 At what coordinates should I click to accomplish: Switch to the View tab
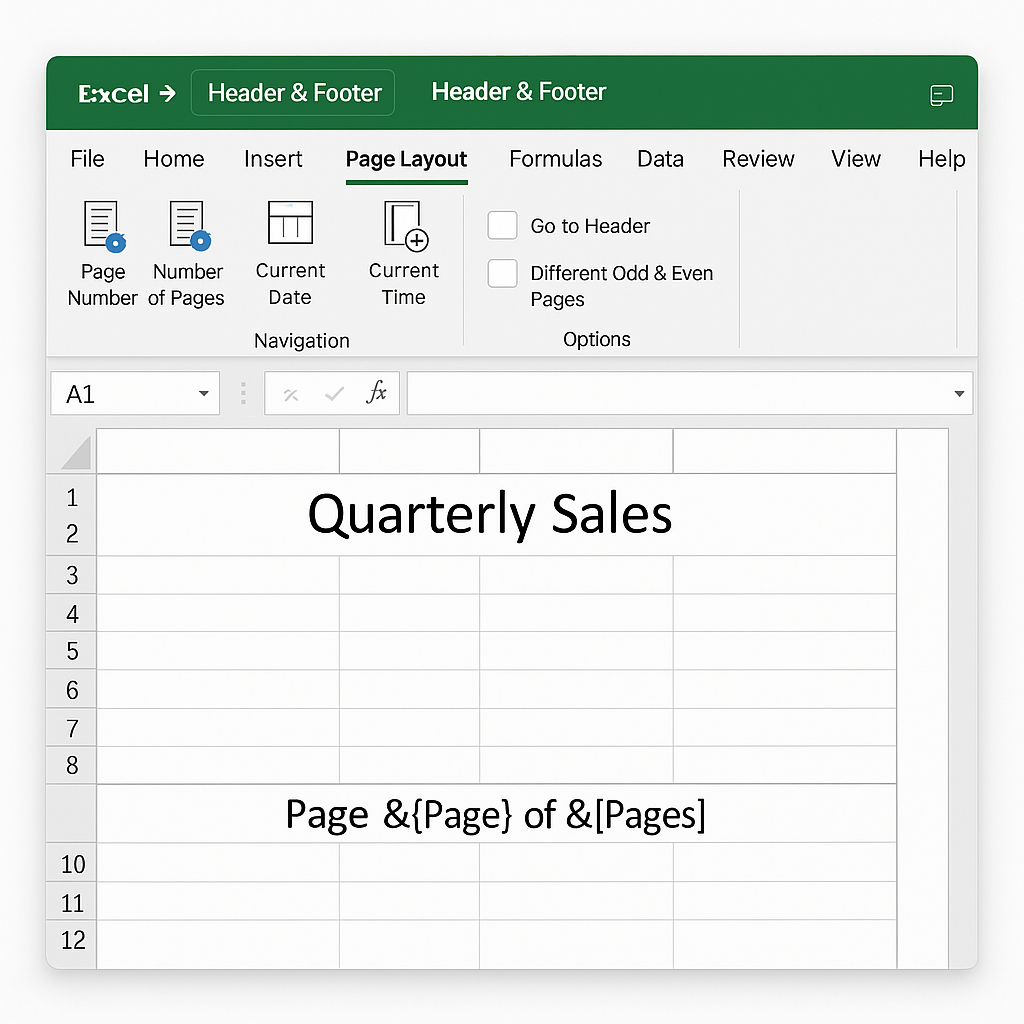[856, 159]
